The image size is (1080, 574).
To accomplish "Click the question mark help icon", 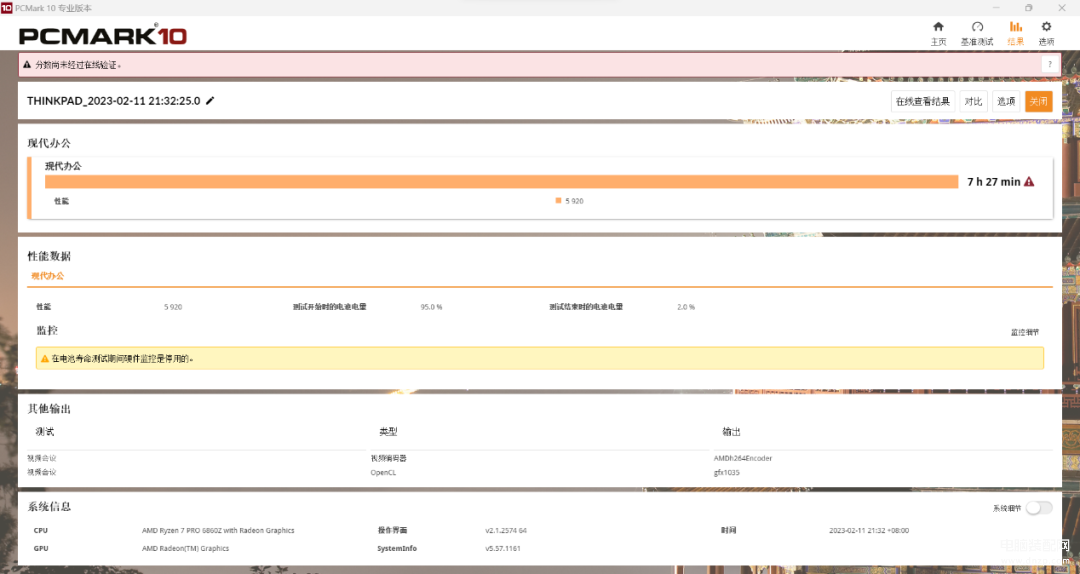I will (x=1050, y=65).
